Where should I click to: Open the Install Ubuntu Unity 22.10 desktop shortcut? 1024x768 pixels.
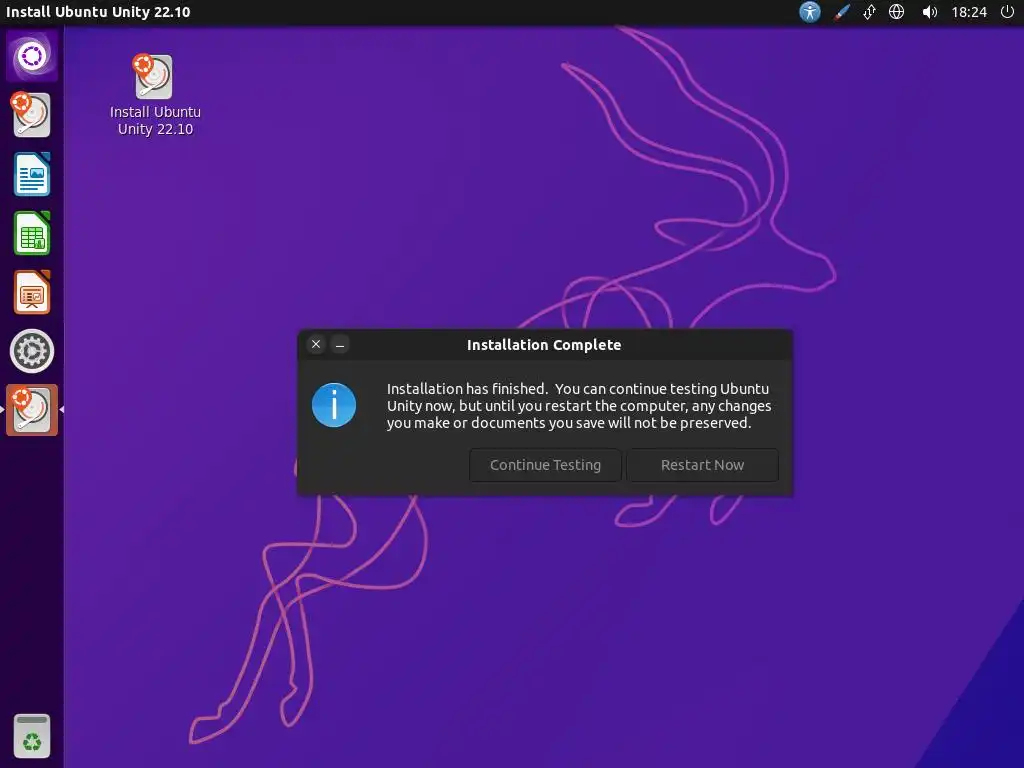pyautogui.click(x=155, y=95)
